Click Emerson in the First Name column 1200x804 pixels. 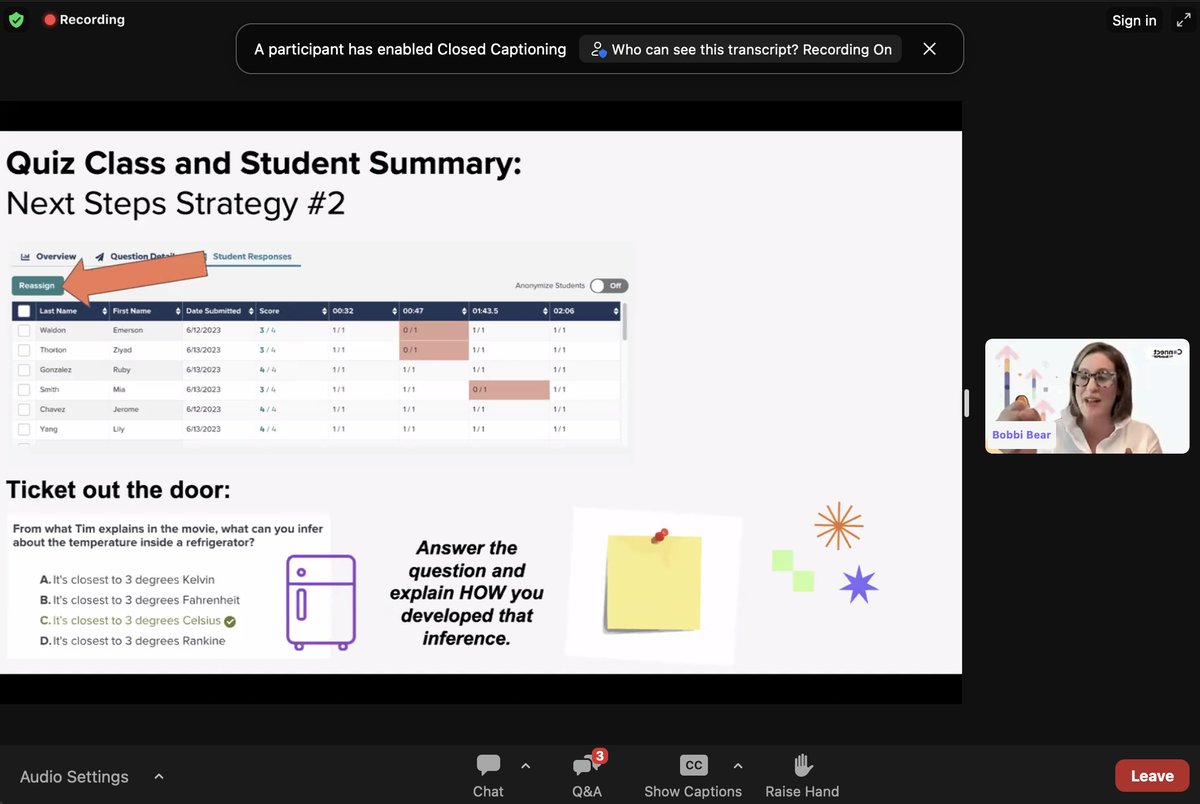(x=128, y=330)
